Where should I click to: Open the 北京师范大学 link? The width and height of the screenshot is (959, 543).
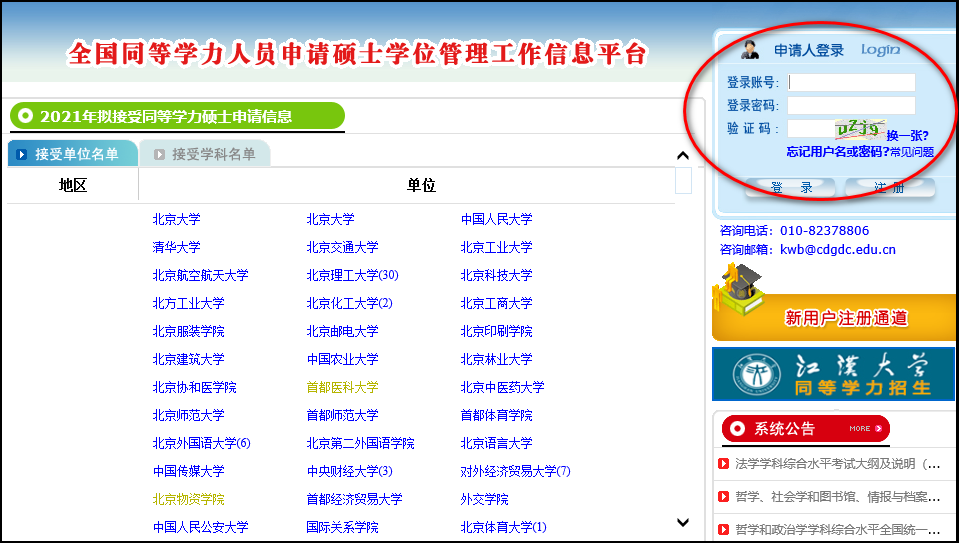click(x=188, y=415)
